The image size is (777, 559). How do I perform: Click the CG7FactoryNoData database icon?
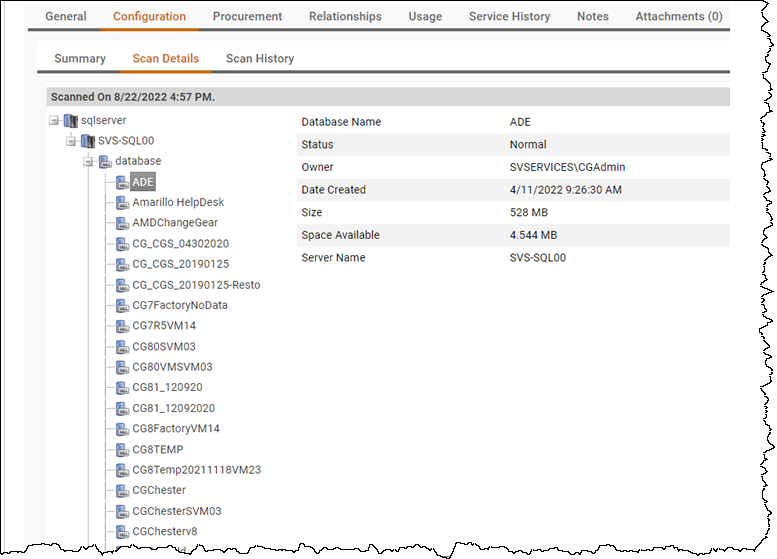(121, 305)
